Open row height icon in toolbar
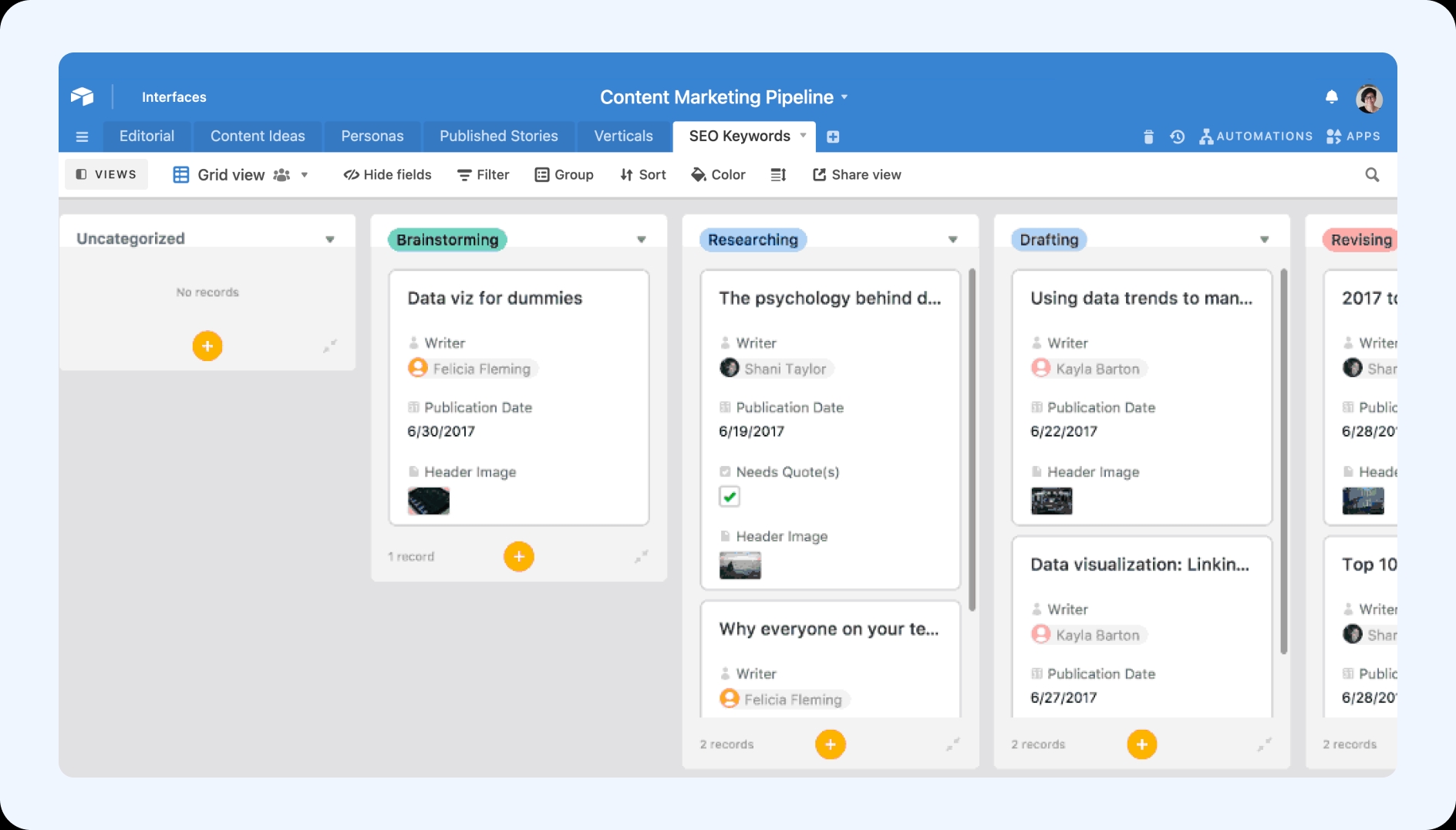 pyautogui.click(x=778, y=175)
